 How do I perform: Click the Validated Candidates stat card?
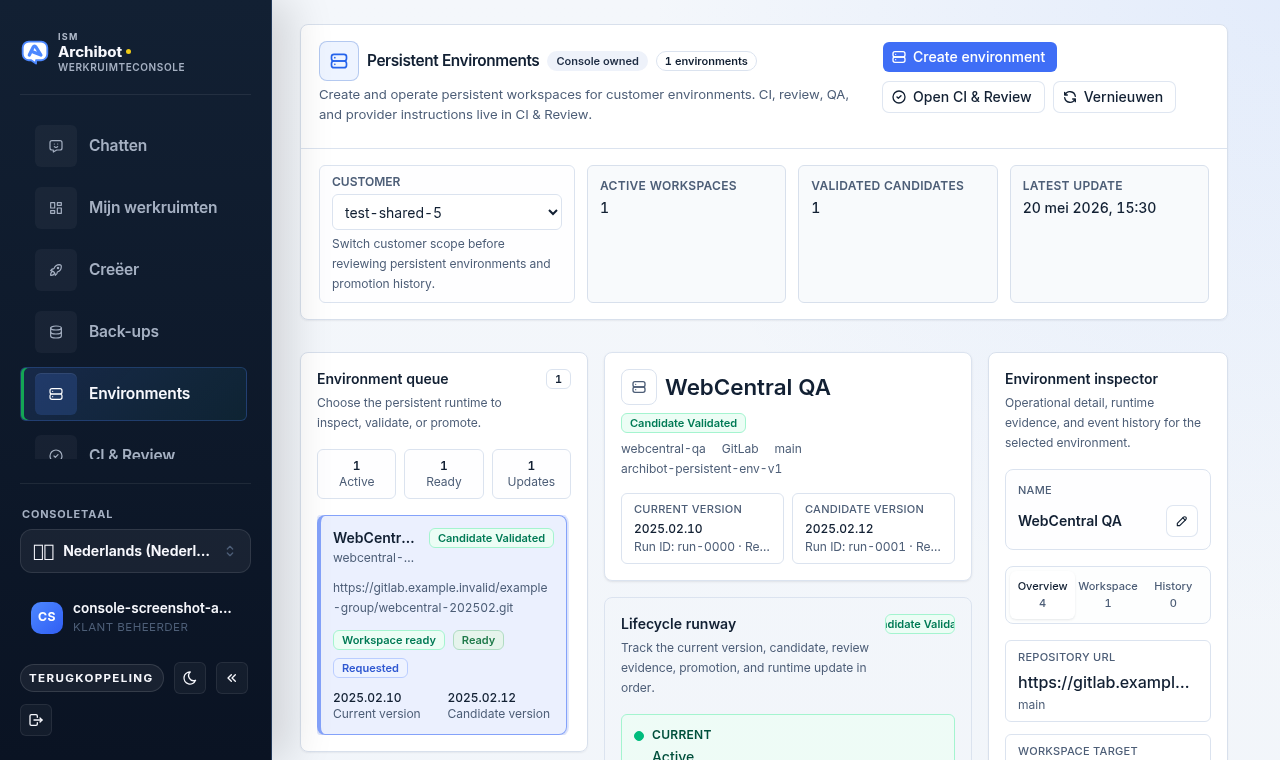(x=898, y=234)
